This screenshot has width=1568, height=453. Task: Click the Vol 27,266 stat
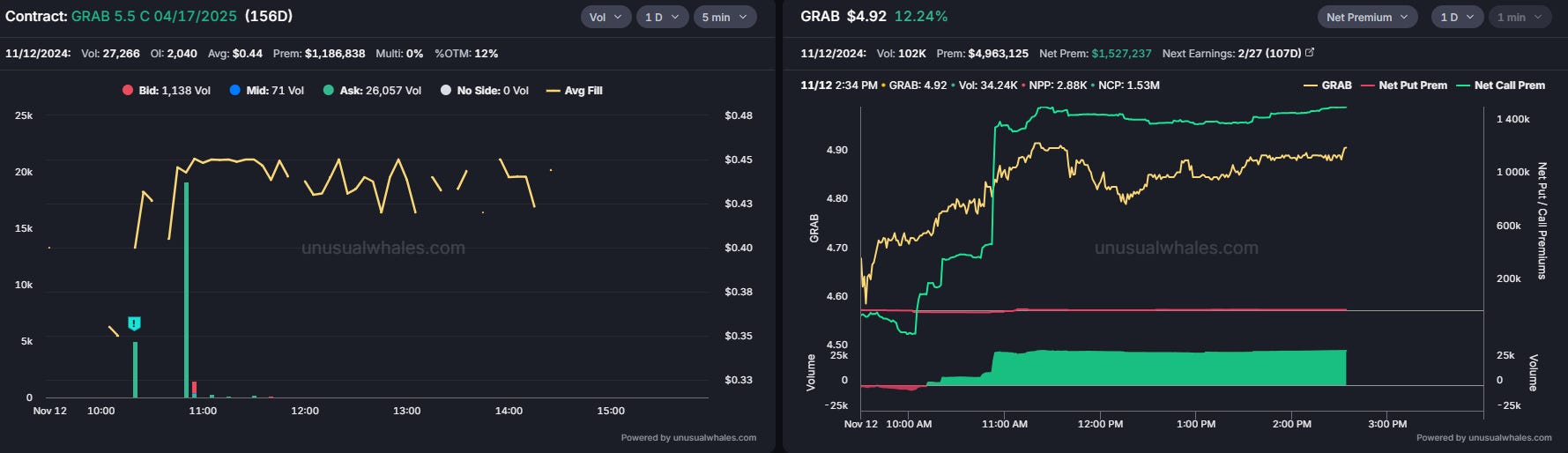click(x=110, y=54)
